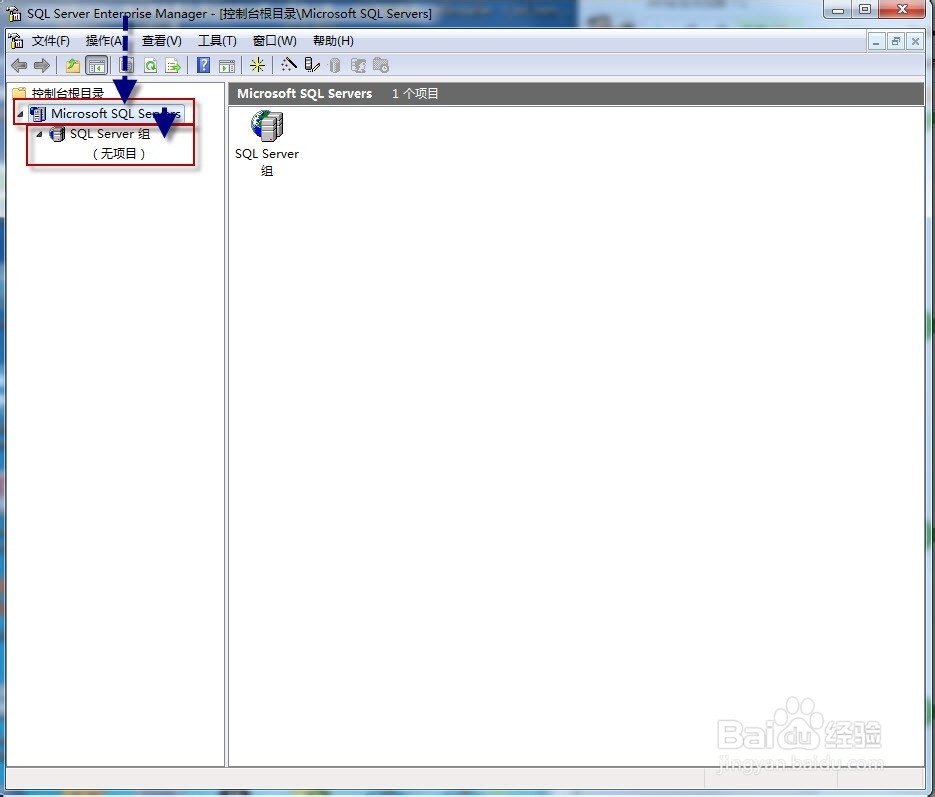Toggle the show/hide console tree icon
The height and width of the screenshot is (797, 935).
point(96,66)
